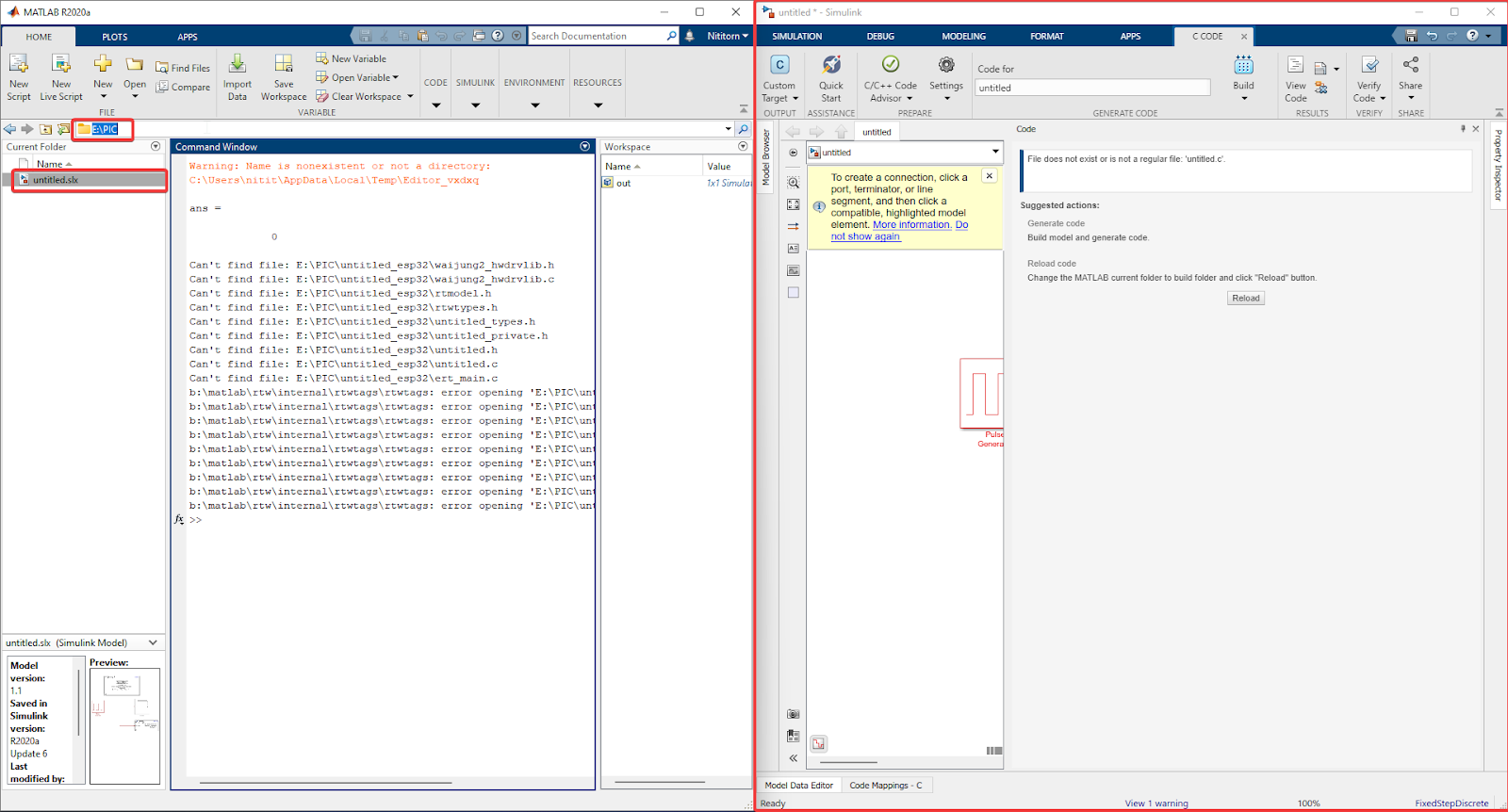
Task: Open the C/C++ Code Advisor dropdown
Action: click(x=910, y=98)
